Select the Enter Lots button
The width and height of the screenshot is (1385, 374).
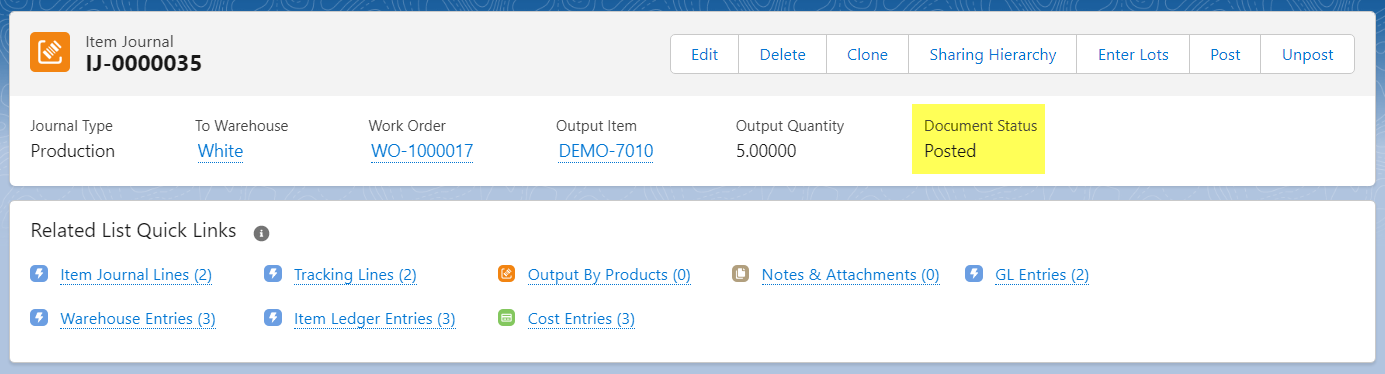pos(1133,54)
